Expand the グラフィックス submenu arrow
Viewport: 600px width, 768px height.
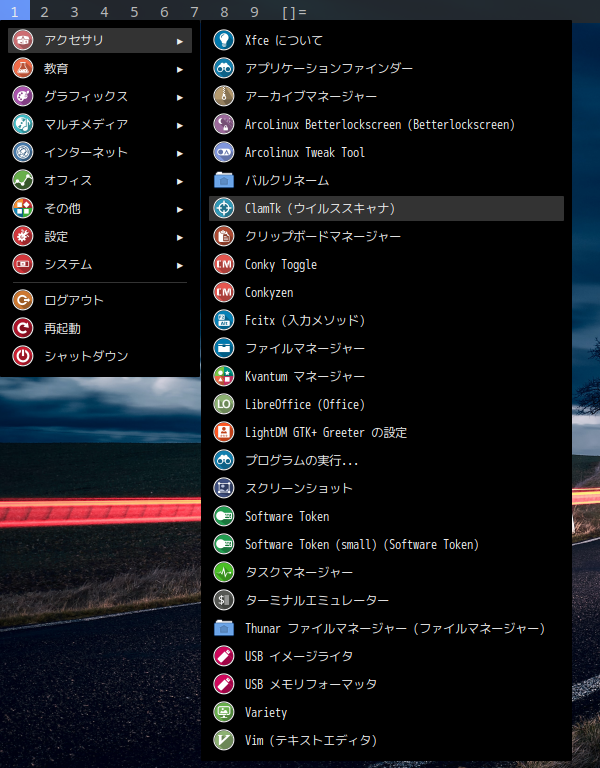[180, 97]
